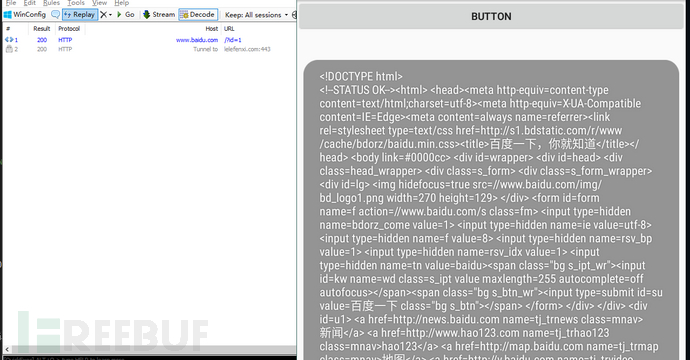Open the Rules menu
690x360 pixels.
51,3
